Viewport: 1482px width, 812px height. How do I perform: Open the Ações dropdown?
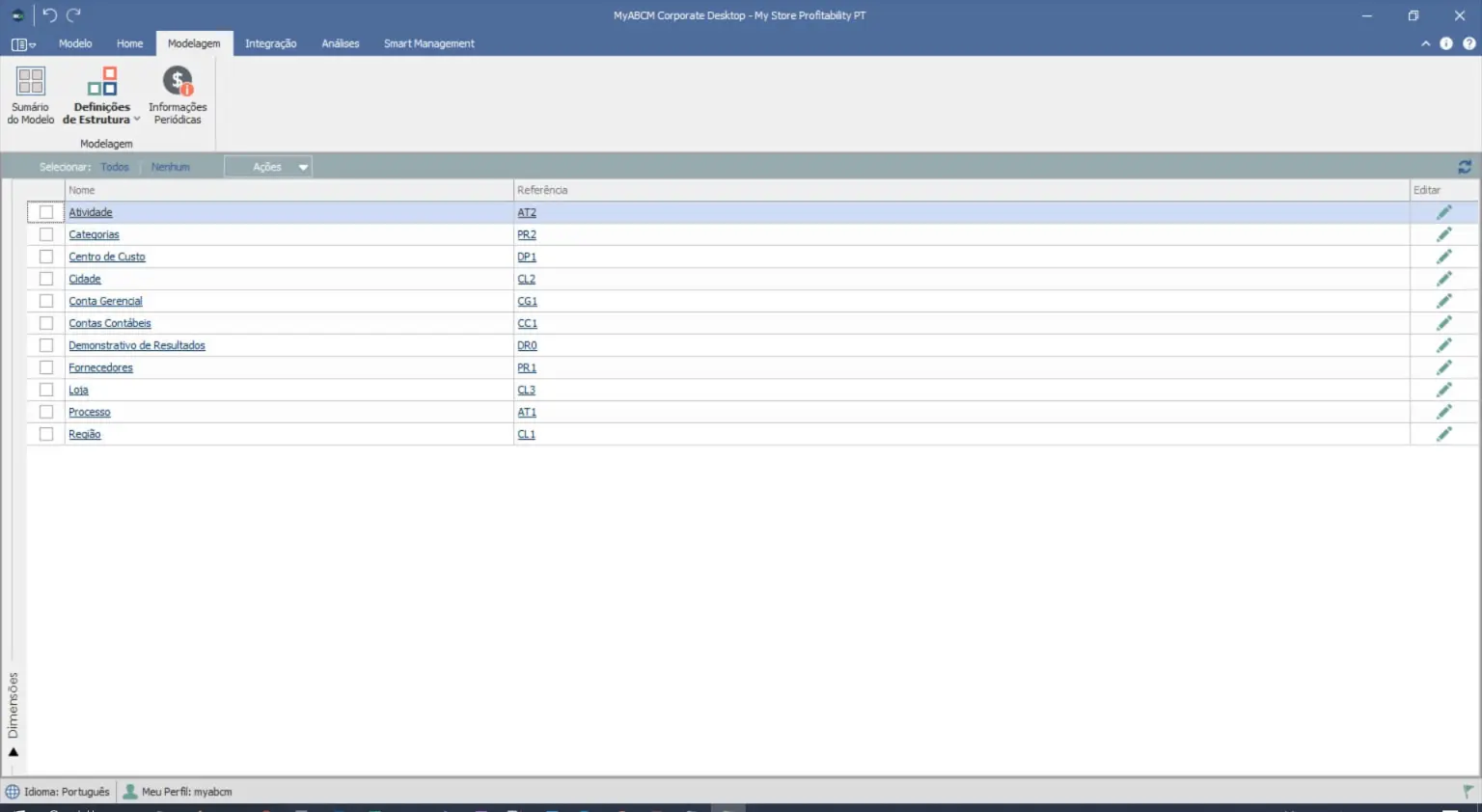(x=268, y=167)
